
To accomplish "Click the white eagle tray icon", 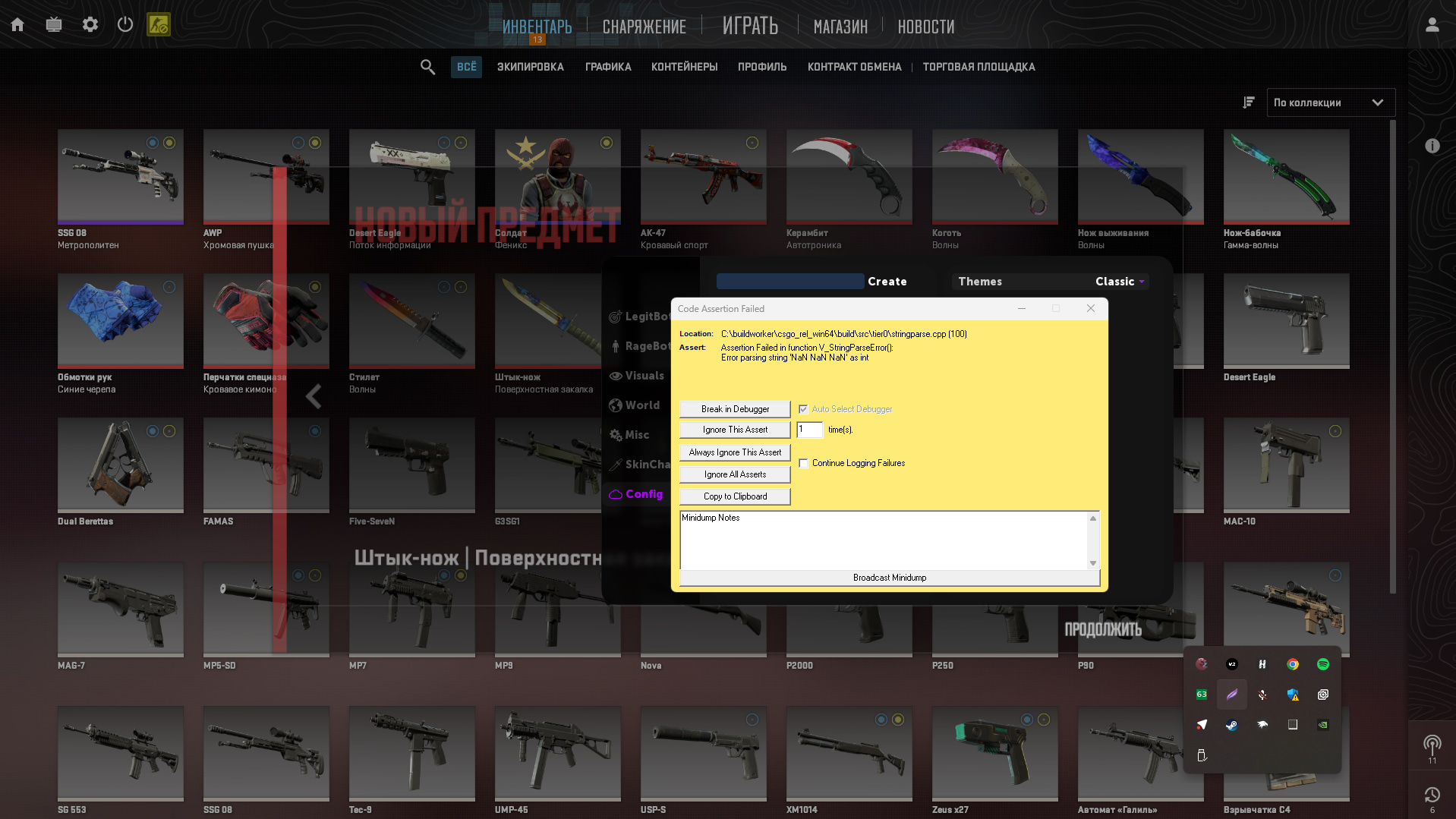I will pos(1262,725).
